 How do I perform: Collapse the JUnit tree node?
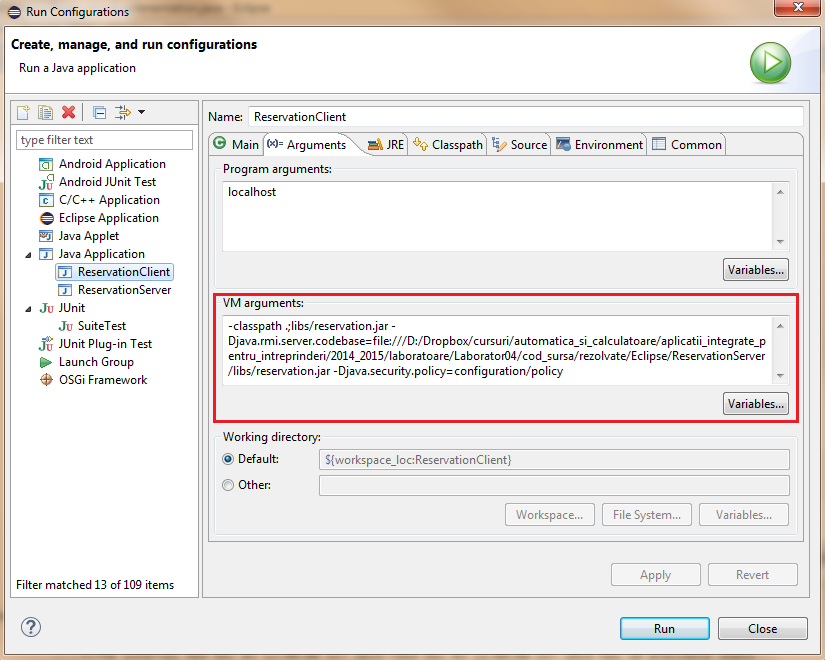click(x=28, y=309)
